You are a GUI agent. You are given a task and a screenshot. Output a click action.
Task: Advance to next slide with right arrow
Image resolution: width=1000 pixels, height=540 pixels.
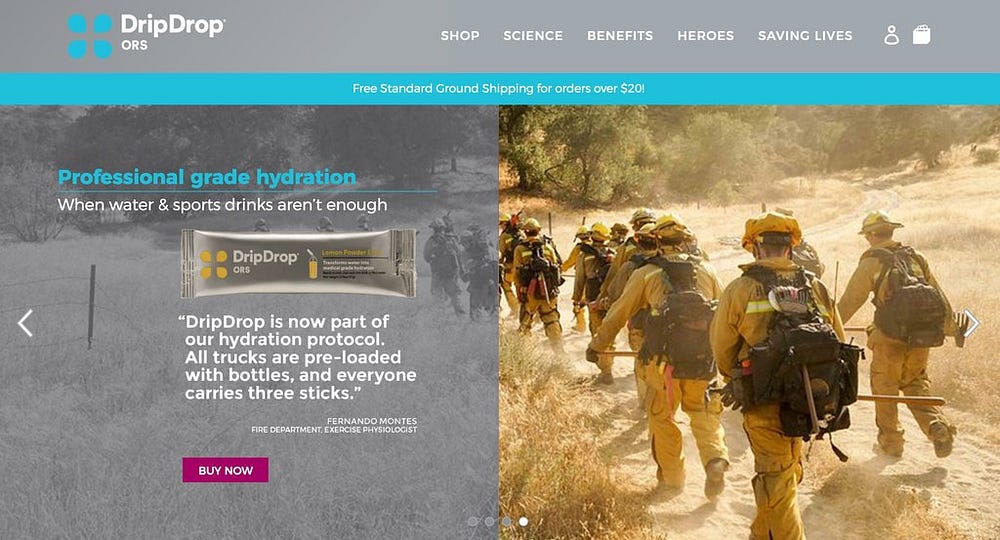(971, 323)
